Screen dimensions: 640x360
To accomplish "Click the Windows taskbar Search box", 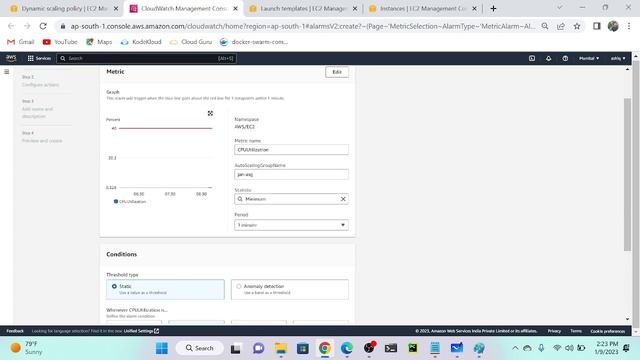I will [200, 348].
